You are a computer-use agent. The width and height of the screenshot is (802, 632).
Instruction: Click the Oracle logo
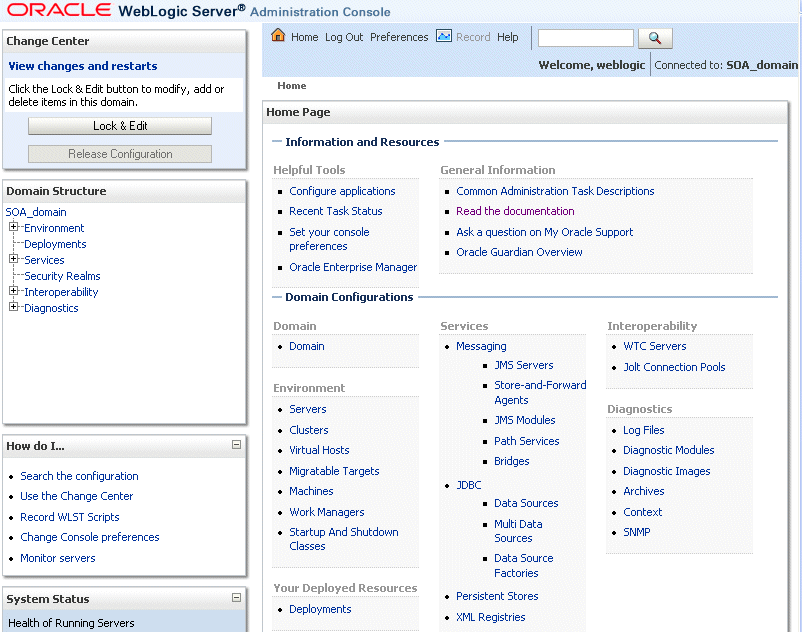[55, 9]
